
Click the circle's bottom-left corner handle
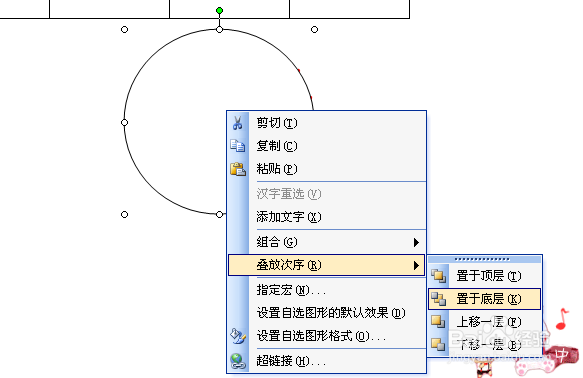coord(125,214)
